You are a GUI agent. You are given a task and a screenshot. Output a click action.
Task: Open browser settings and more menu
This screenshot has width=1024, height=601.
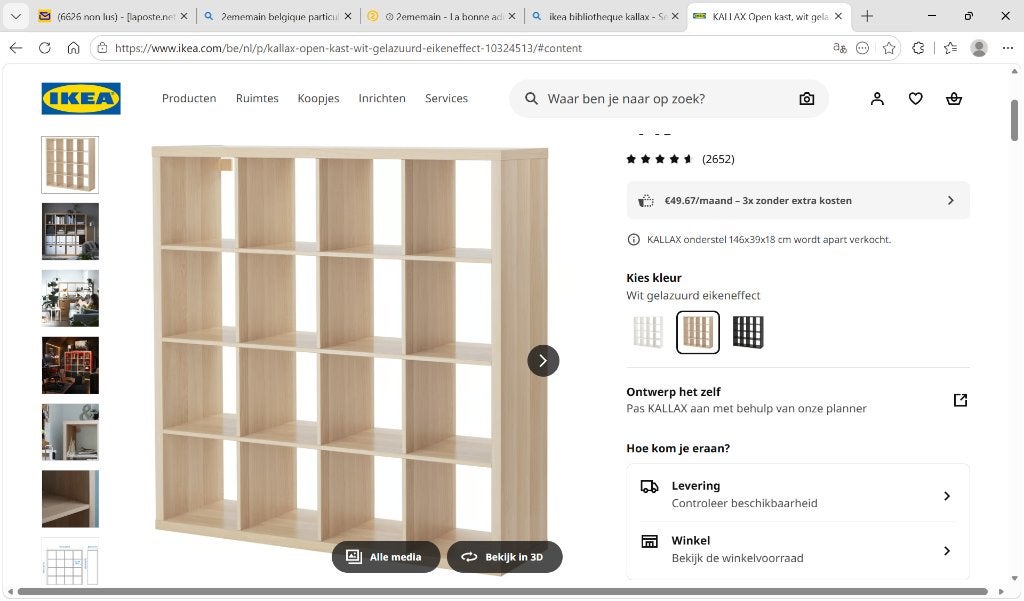[1008, 48]
